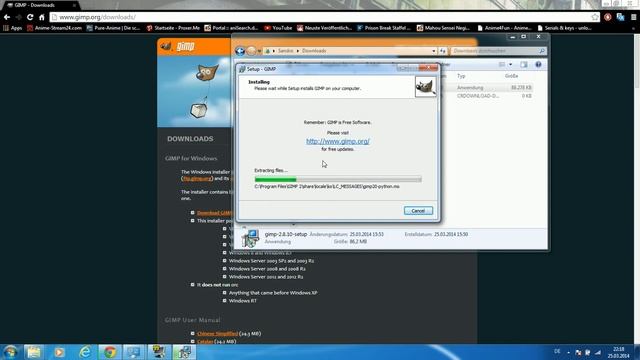Click Explorer's blue back button

(x=240, y=51)
